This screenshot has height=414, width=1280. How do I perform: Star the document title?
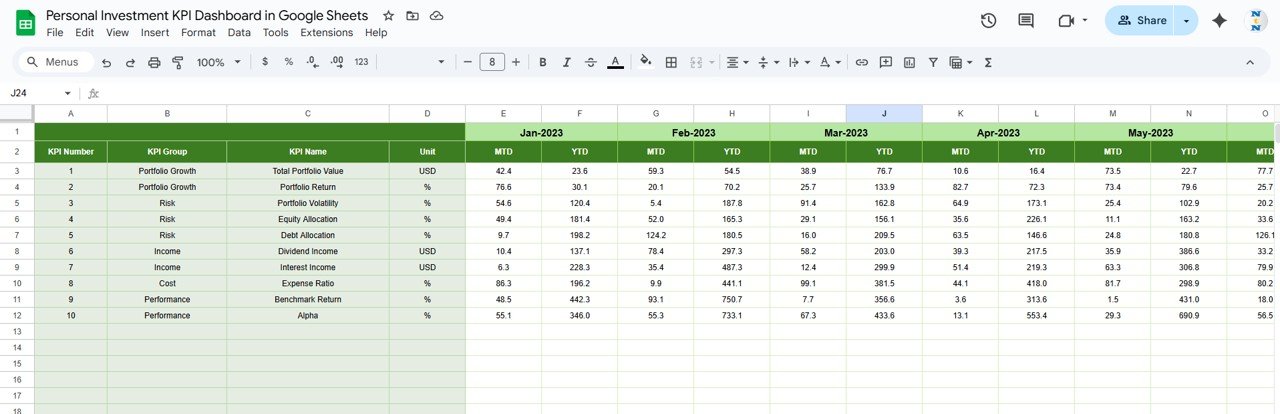pyautogui.click(x=388, y=16)
